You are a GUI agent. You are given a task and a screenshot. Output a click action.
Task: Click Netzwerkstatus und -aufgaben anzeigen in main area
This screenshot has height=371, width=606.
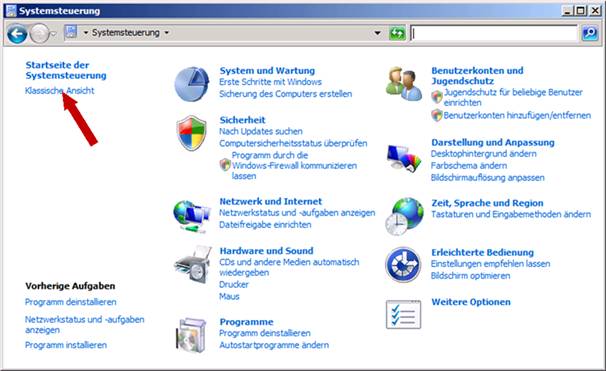coord(297,213)
